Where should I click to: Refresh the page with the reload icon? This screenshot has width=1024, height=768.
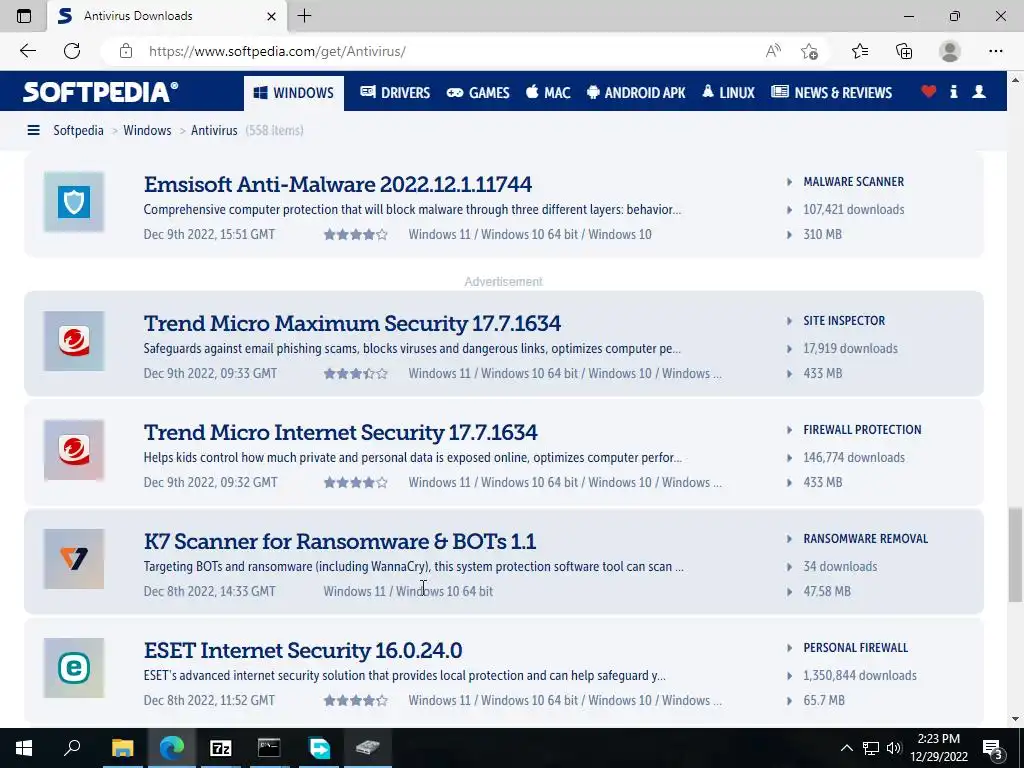[x=72, y=51]
